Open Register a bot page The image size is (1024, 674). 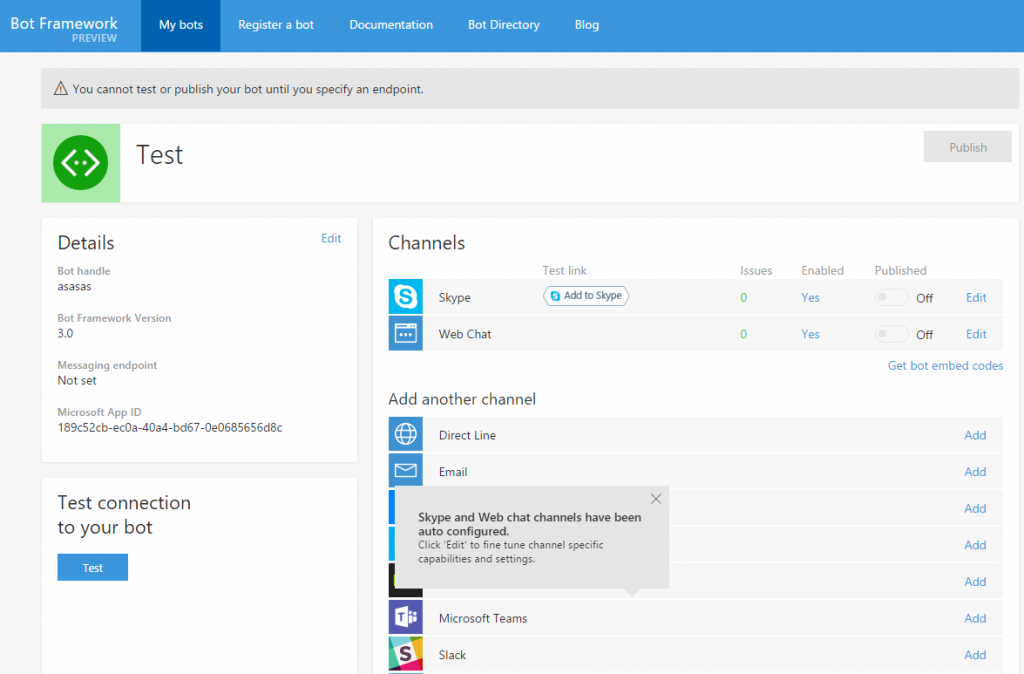click(x=276, y=25)
